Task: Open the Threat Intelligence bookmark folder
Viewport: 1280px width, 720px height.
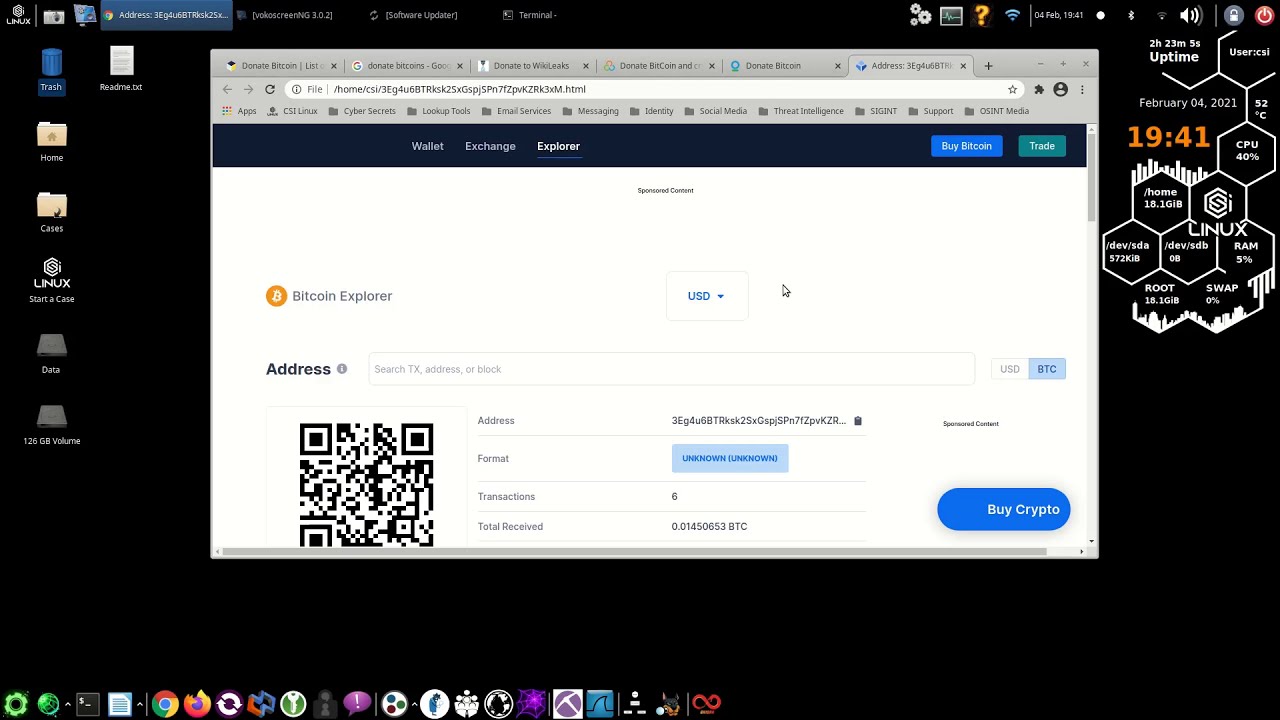Action: (801, 111)
